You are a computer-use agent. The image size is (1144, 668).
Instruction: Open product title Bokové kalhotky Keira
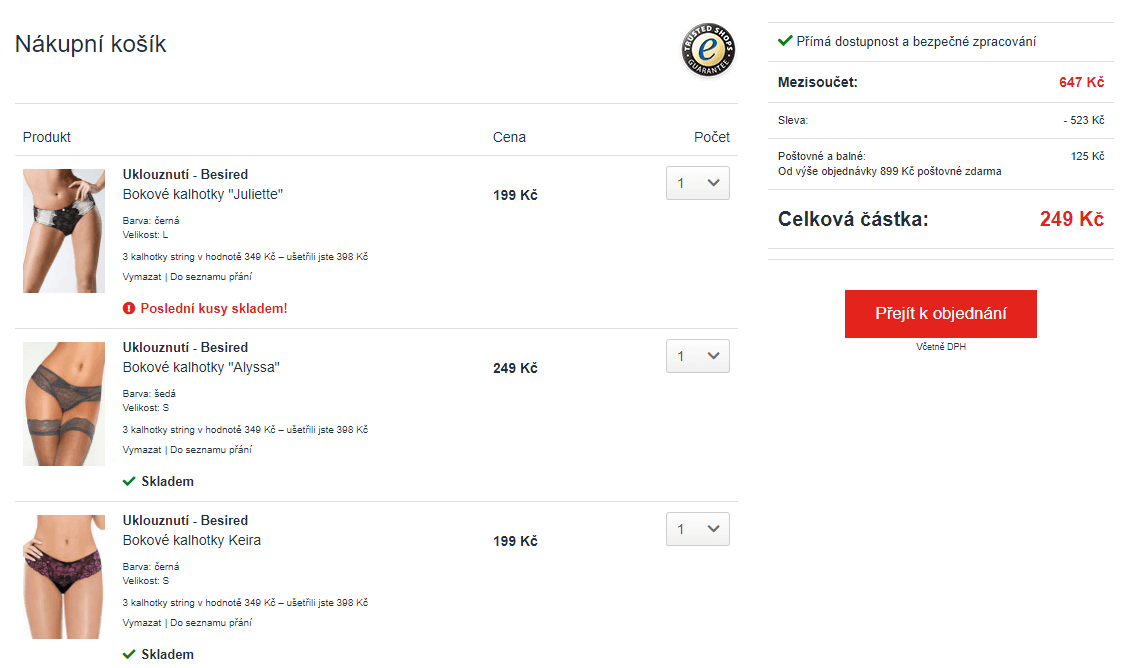[x=191, y=540]
